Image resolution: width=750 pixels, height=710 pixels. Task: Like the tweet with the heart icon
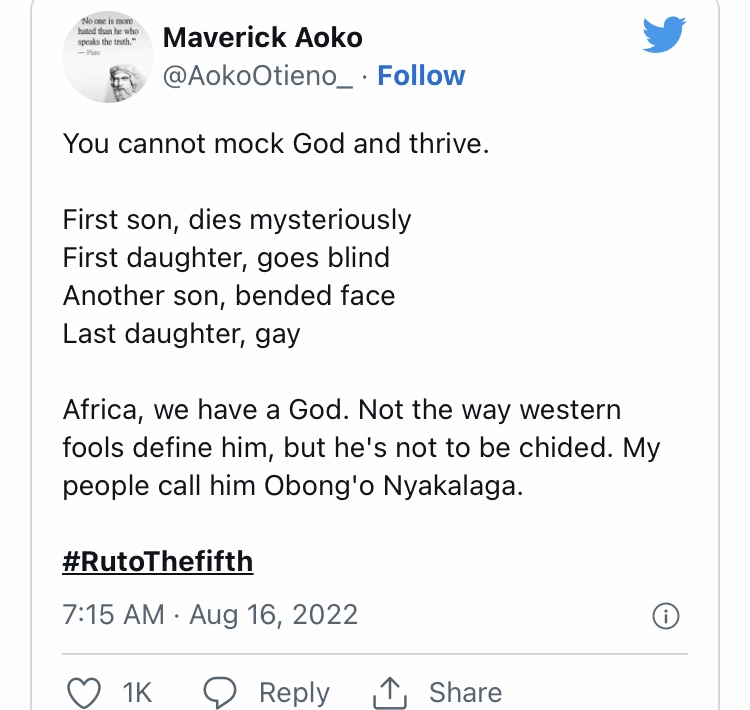[x=84, y=692]
